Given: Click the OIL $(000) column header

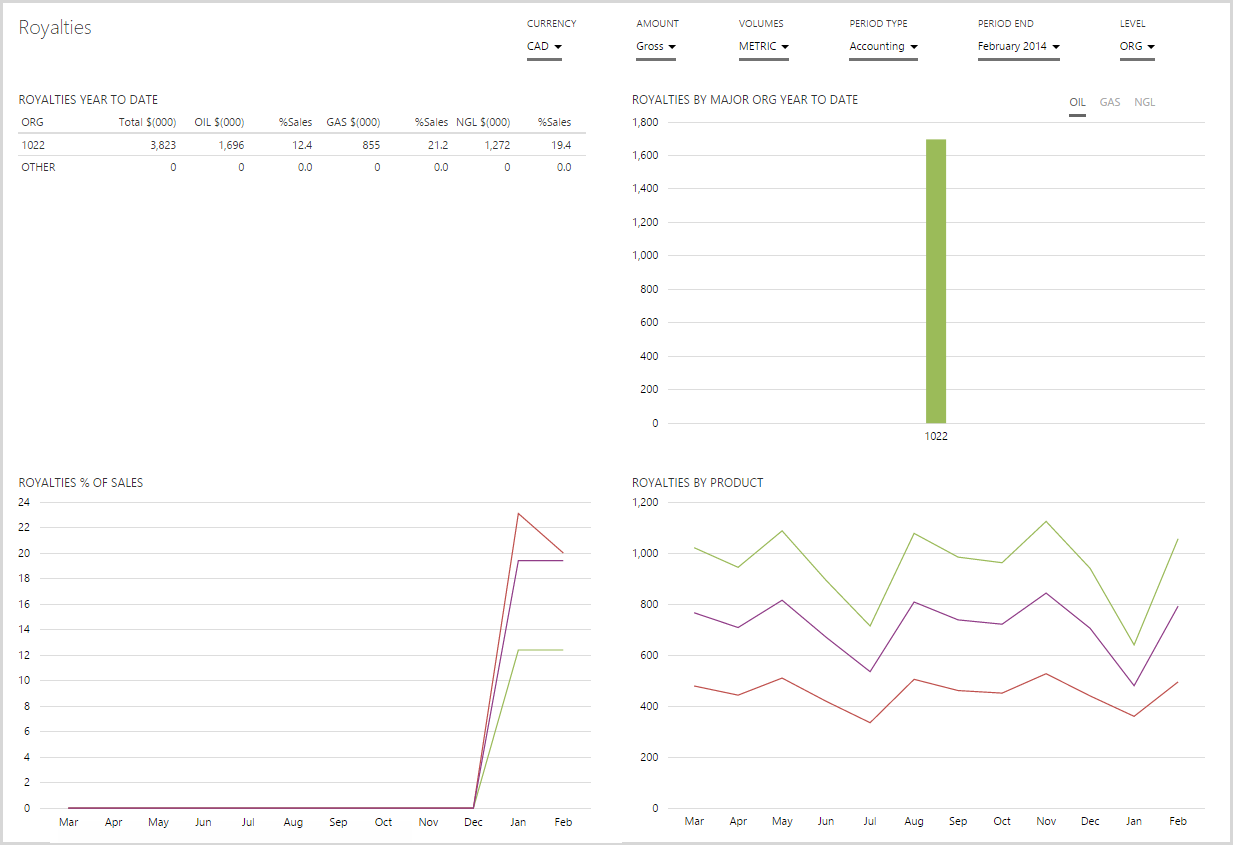Looking at the screenshot, I should (x=219, y=122).
